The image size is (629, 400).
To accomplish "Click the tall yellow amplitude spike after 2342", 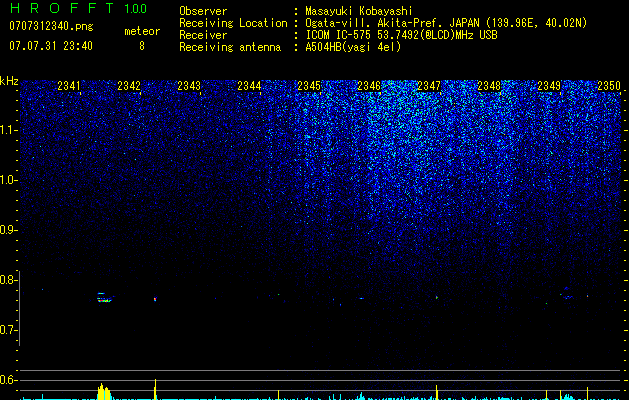I will pos(155,389).
